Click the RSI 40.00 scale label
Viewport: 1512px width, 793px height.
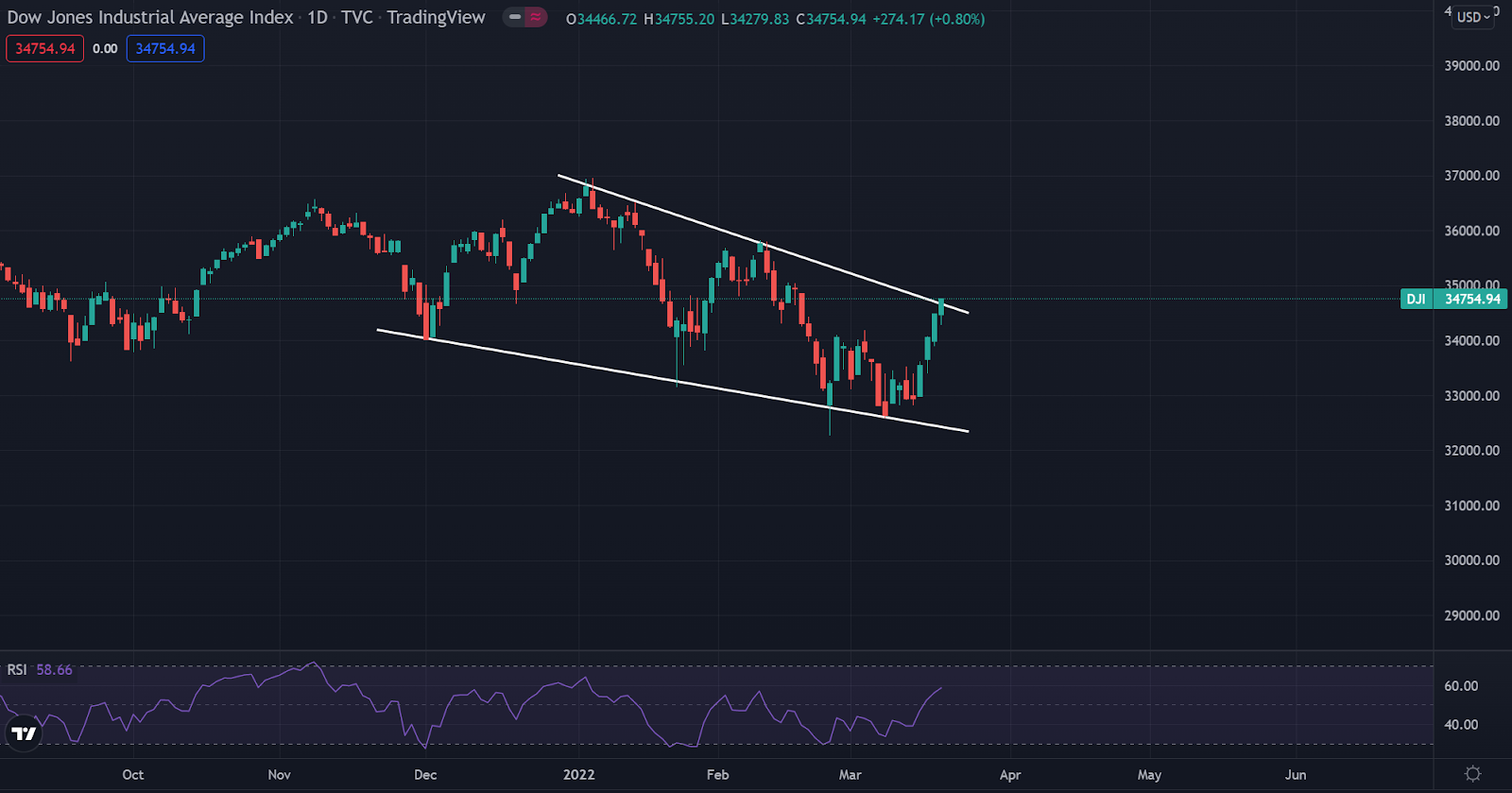tap(1461, 725)
